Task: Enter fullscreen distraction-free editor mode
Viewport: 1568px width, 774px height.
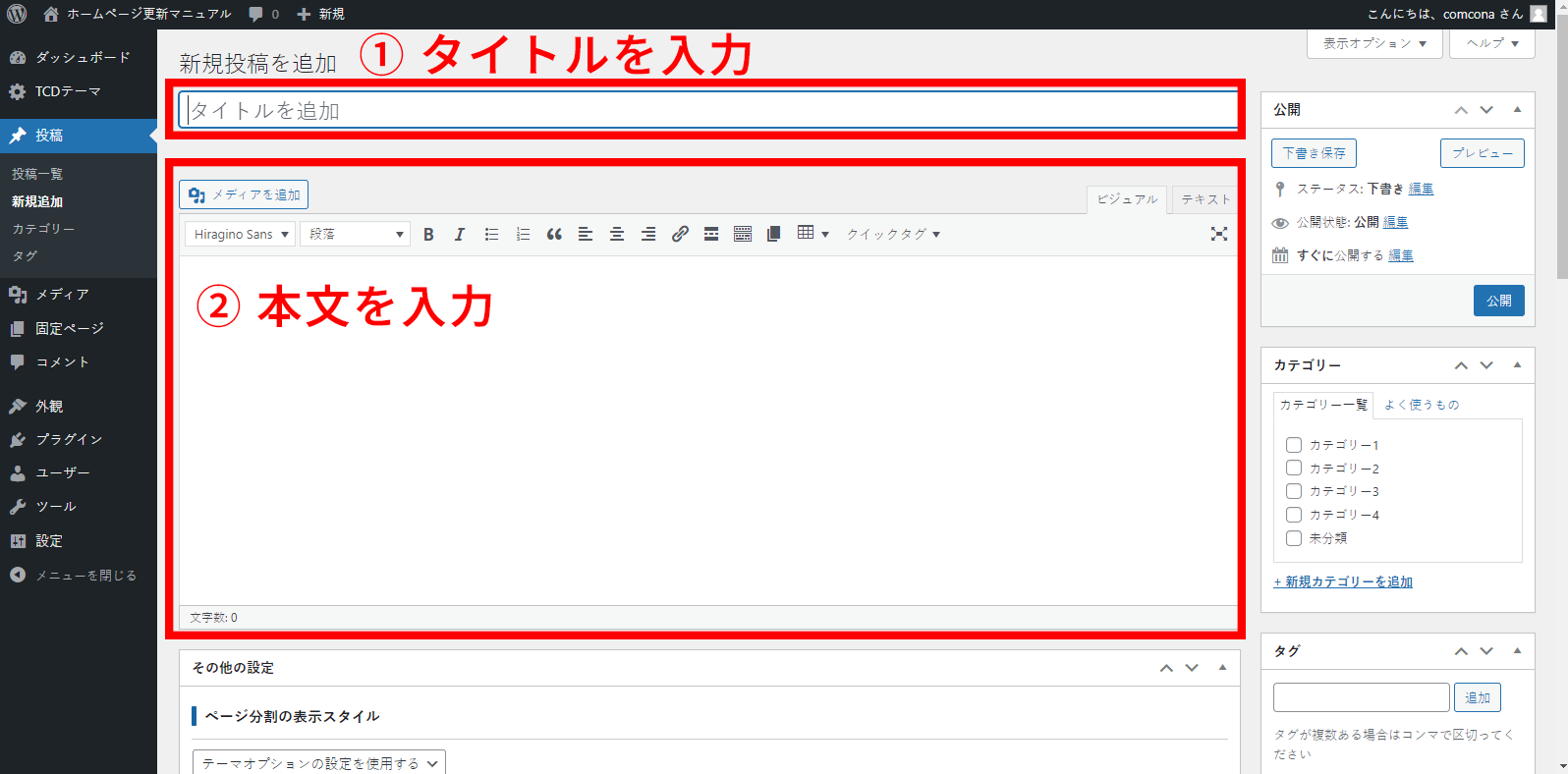Action: coord(1218,234)
